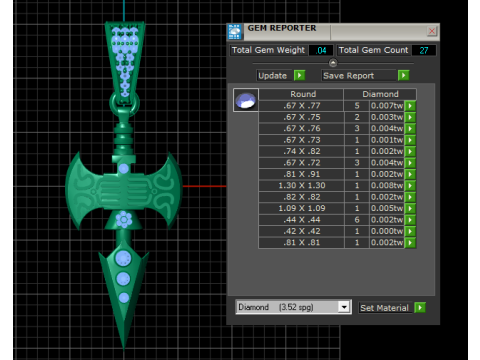Click the Gem Reporter panel logo icon

point(235,32)
